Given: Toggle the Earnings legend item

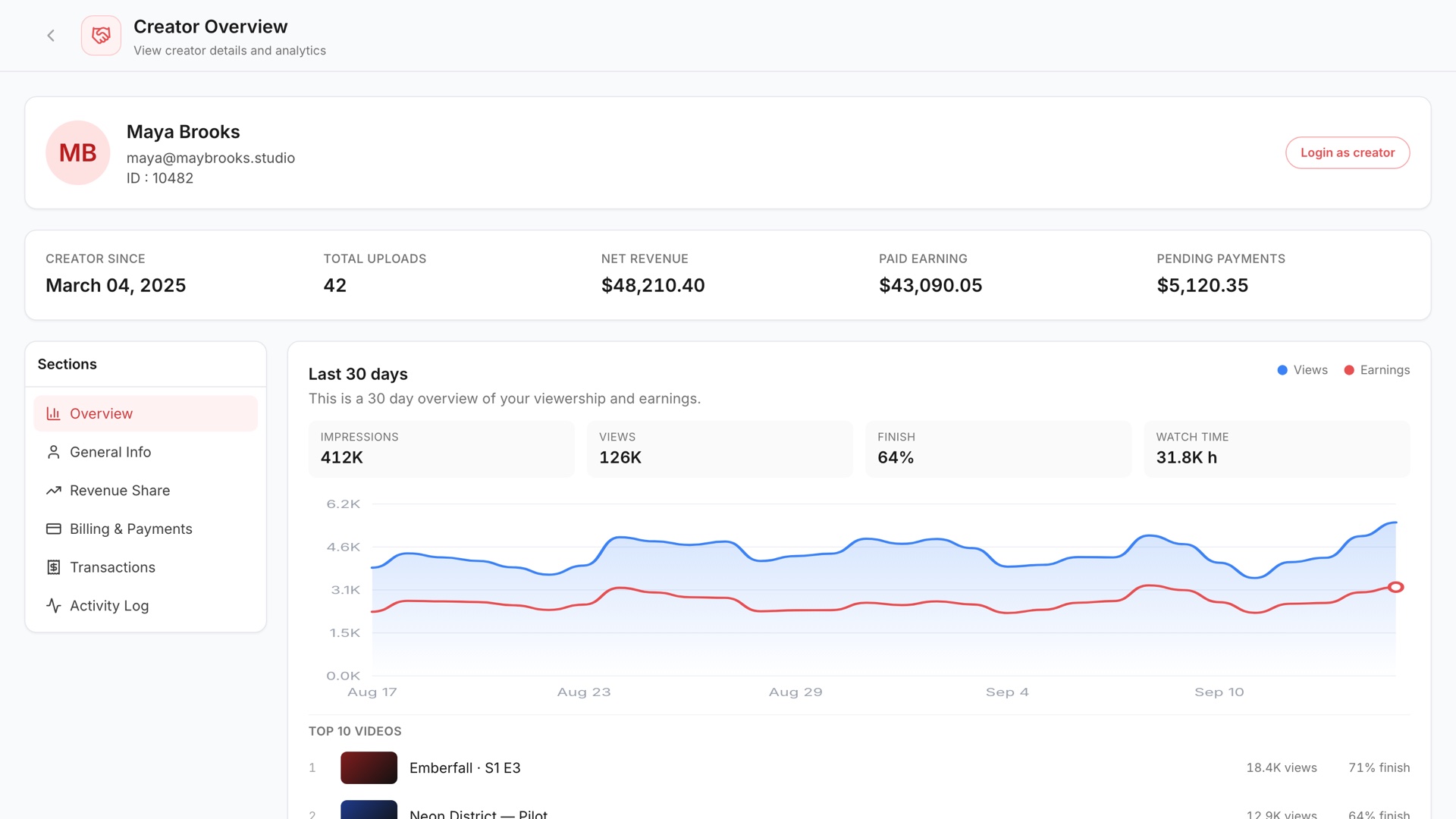Looking at the screenshot, I should tap(1376, 370).
